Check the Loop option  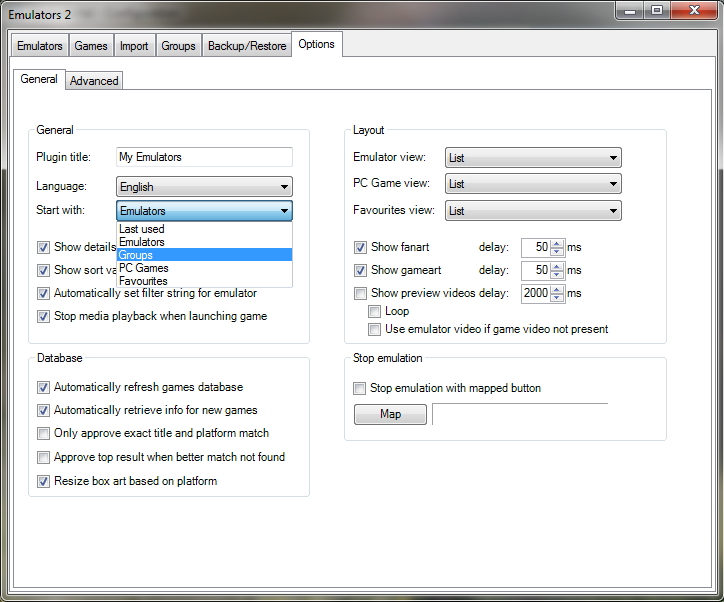[x=374, y=312]
